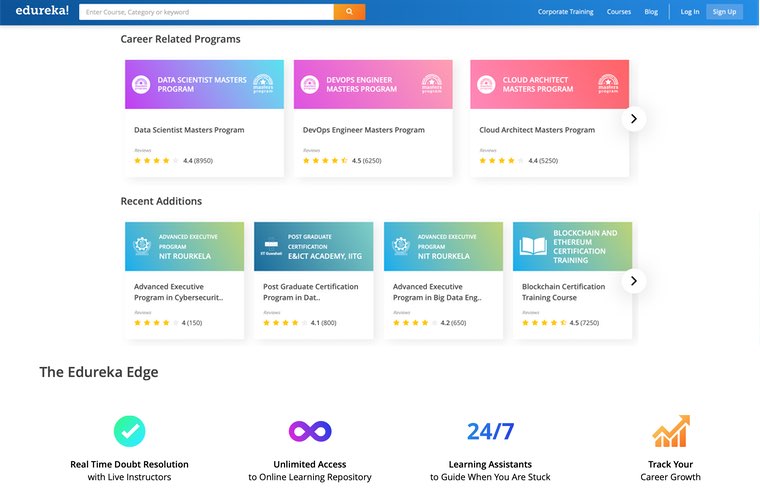The width and height of the screenshot is (760, 500).
Task: Open Corporate Training page
Action: (x=565, y=12)
